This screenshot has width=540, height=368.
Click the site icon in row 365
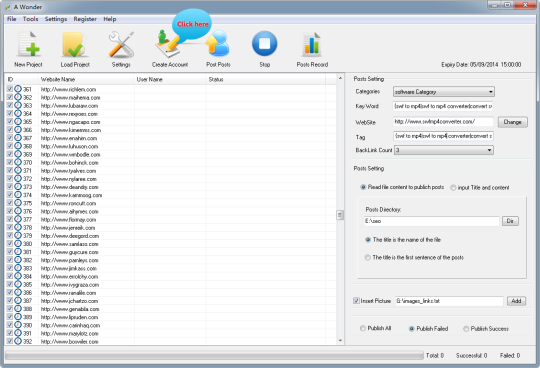pyautogui.click(x=18, y=122)
